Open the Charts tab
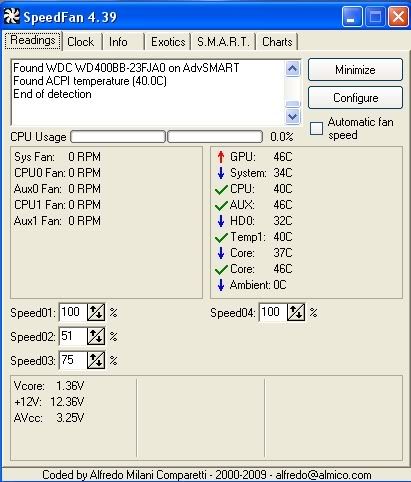This screenshot has height=482, width=411. coord(277,42)
